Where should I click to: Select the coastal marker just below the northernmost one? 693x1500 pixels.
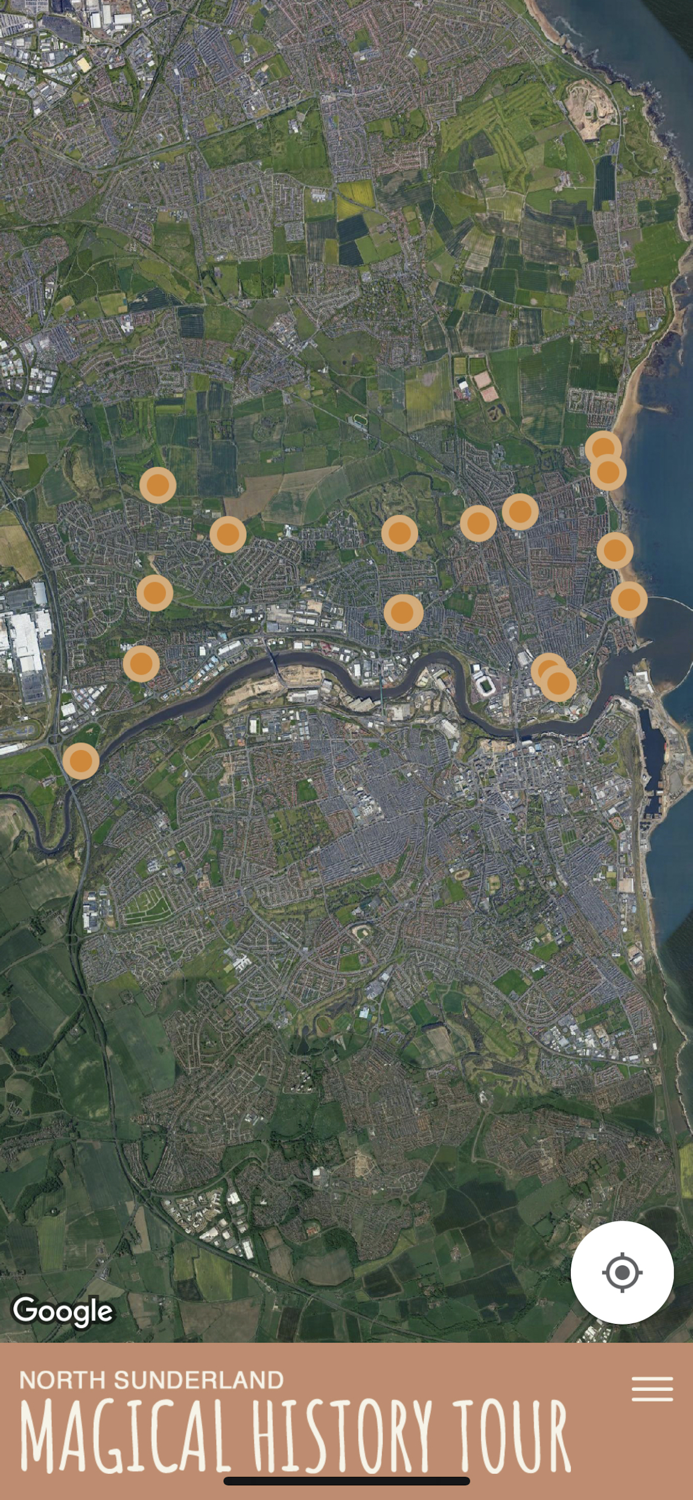[608, 472]
